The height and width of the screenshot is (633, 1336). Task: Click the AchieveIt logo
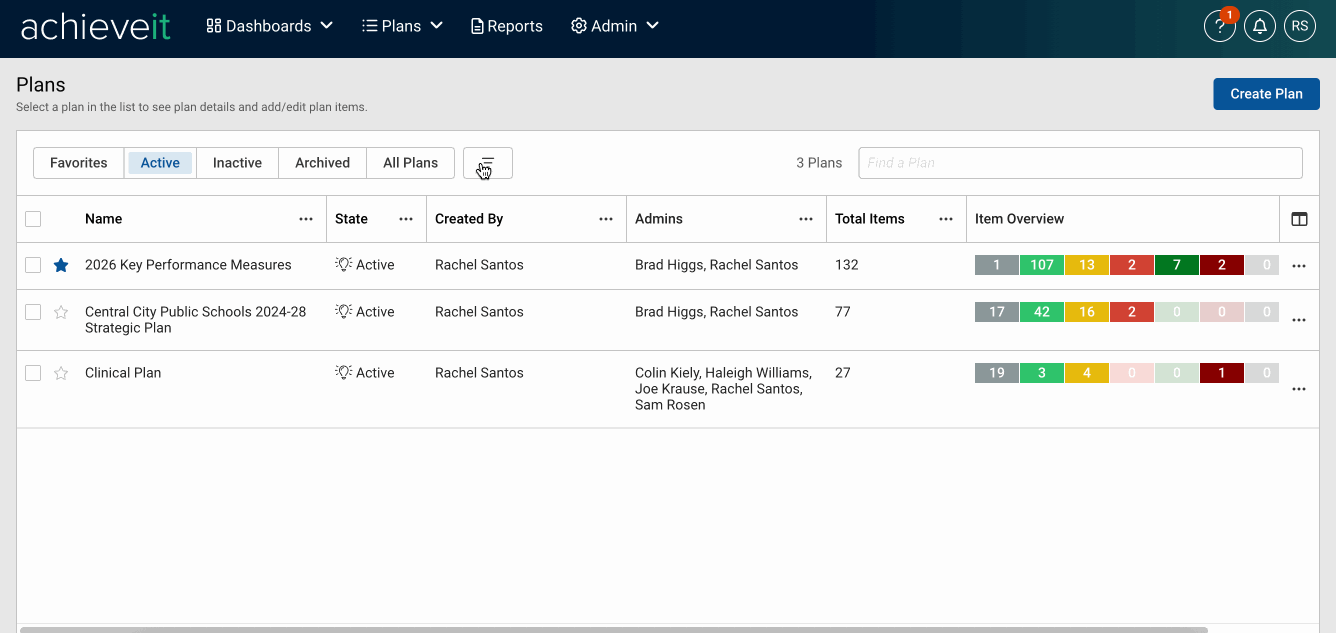(x=96, y=26)
